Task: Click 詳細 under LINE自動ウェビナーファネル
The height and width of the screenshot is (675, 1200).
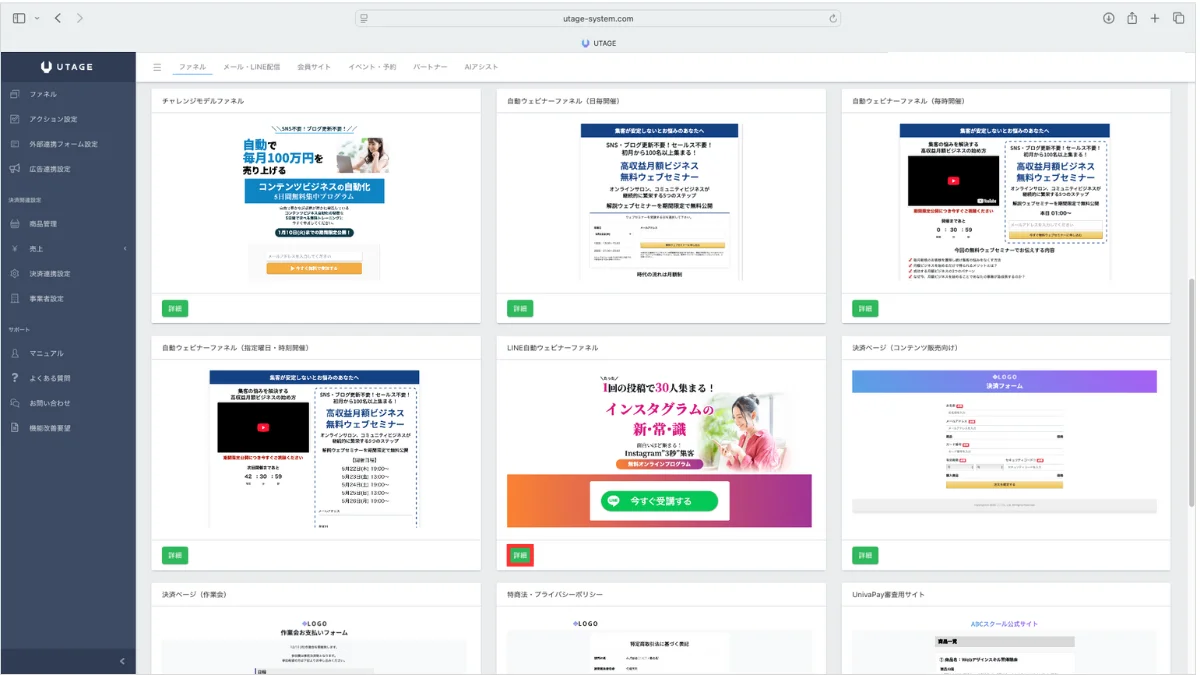Action: (x=520, y=555)
